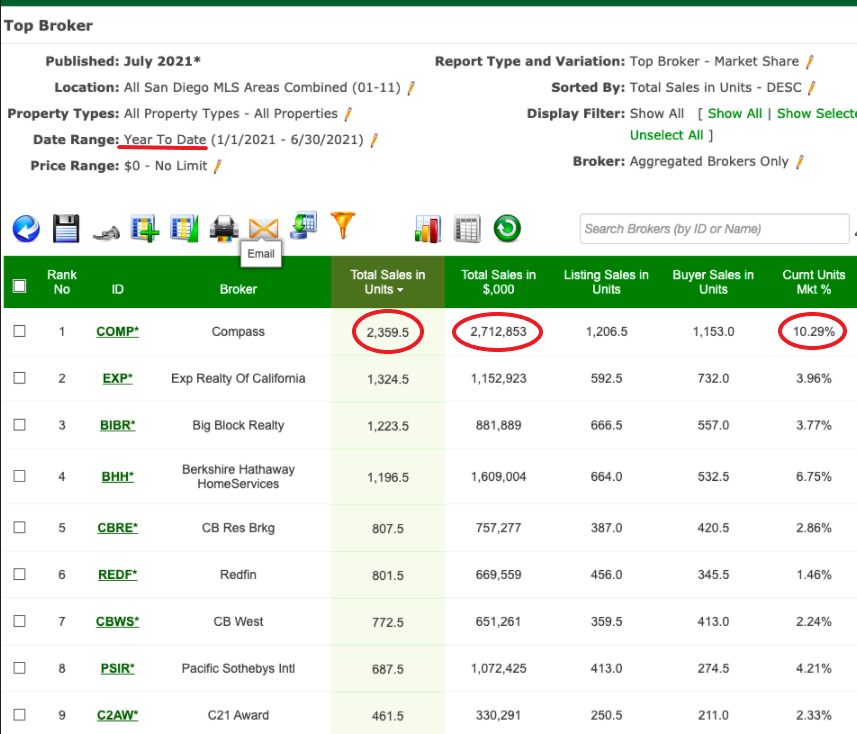Image resolution: width=857 pixels, height=734 pixels.
Task: Edit the Location pencil icon
Action: pyautogui.click(x=411, y=88)
